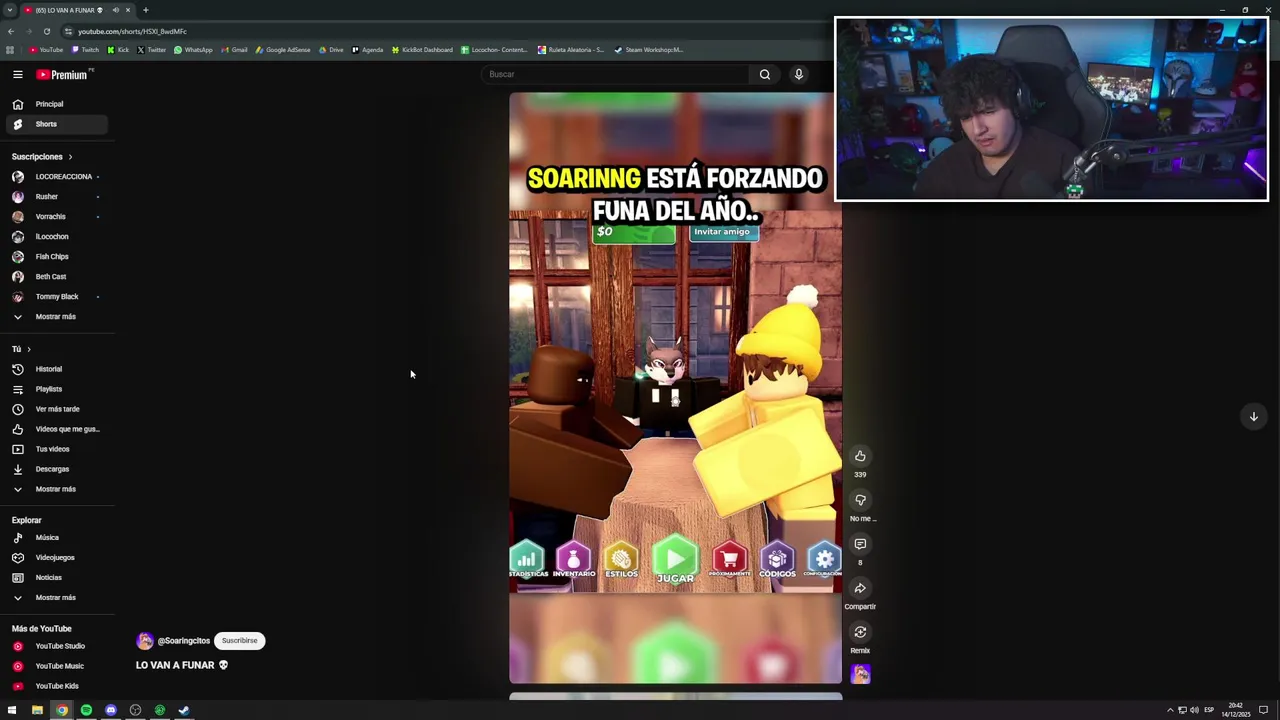The height and width of the screenshot is (720, 1280).
Task: Activate voice search microphone
Action: click(799, 74)
